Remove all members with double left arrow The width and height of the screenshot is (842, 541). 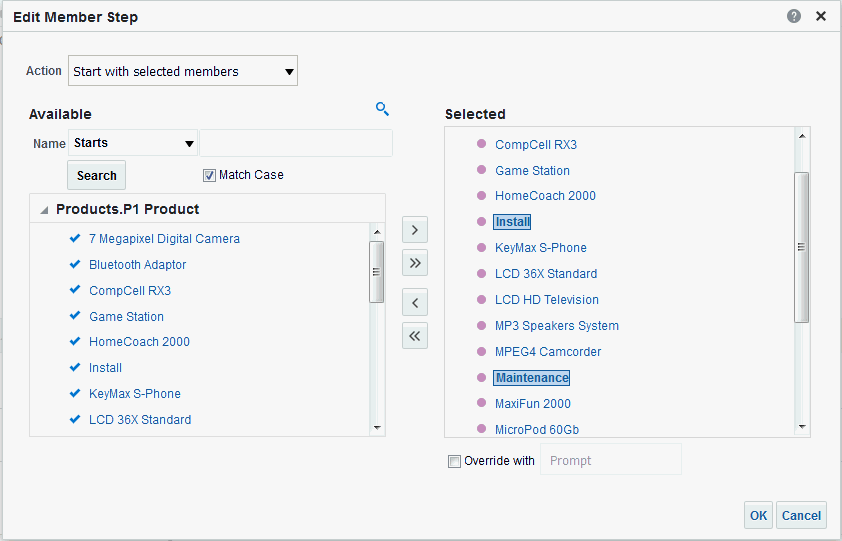click(415, 336)
